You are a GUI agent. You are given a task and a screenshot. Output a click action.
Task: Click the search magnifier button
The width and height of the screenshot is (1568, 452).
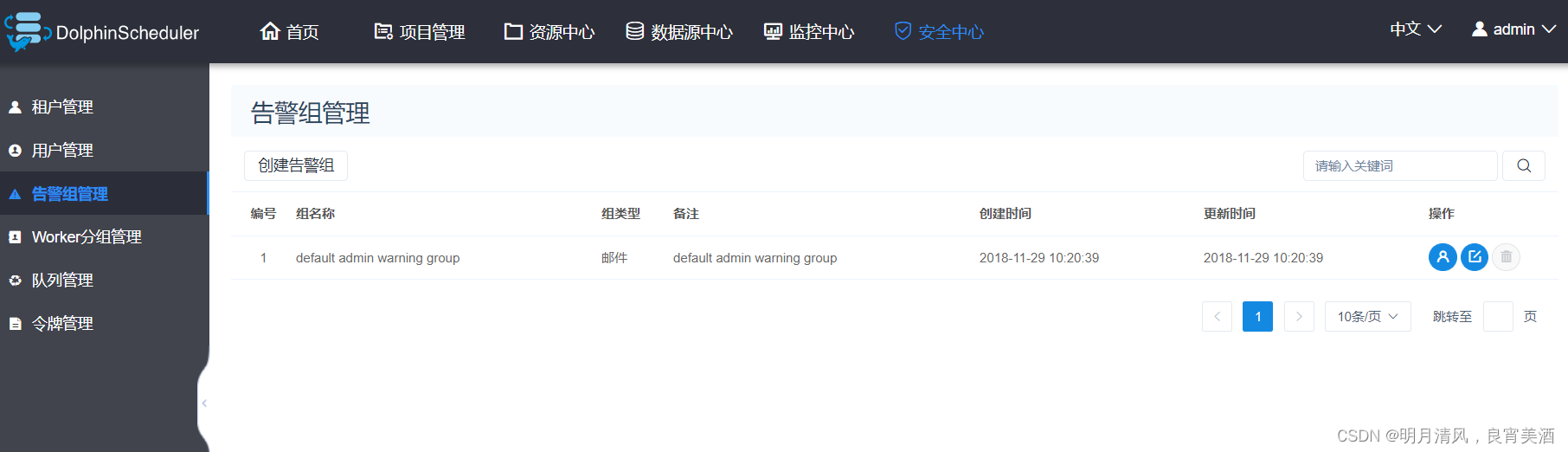[1524, 165]
